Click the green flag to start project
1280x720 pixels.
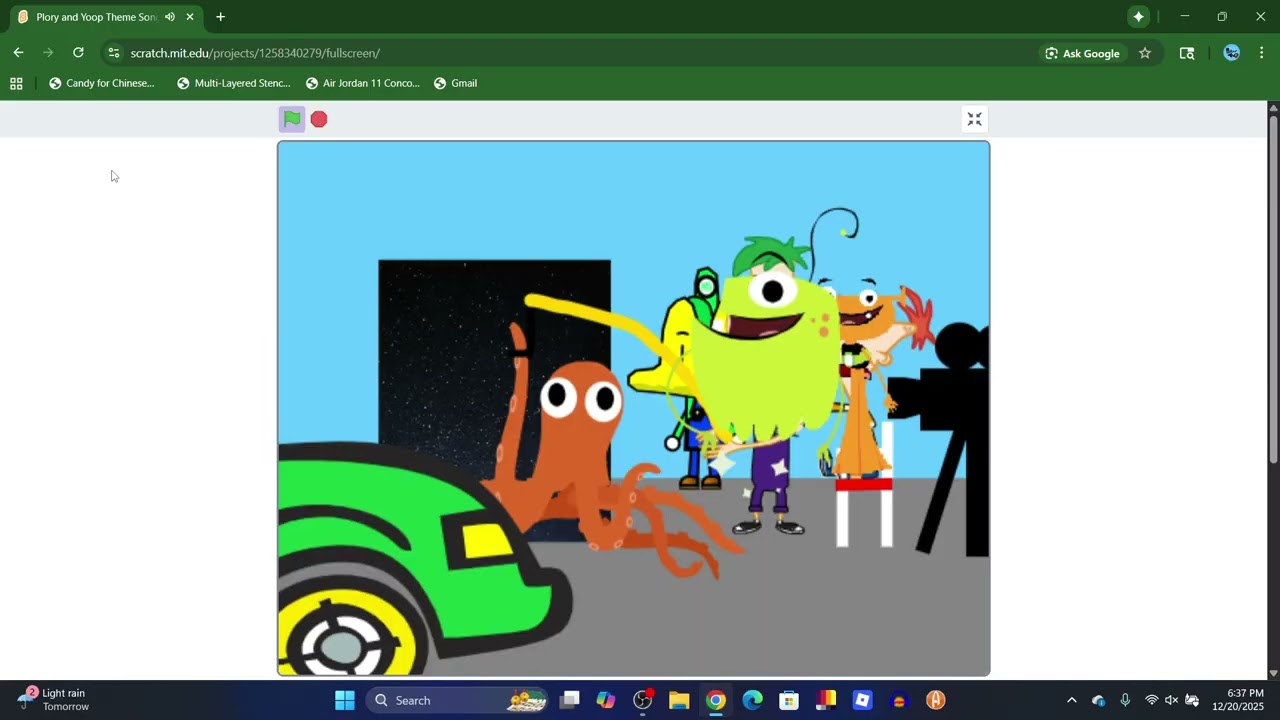click(291, 119)
